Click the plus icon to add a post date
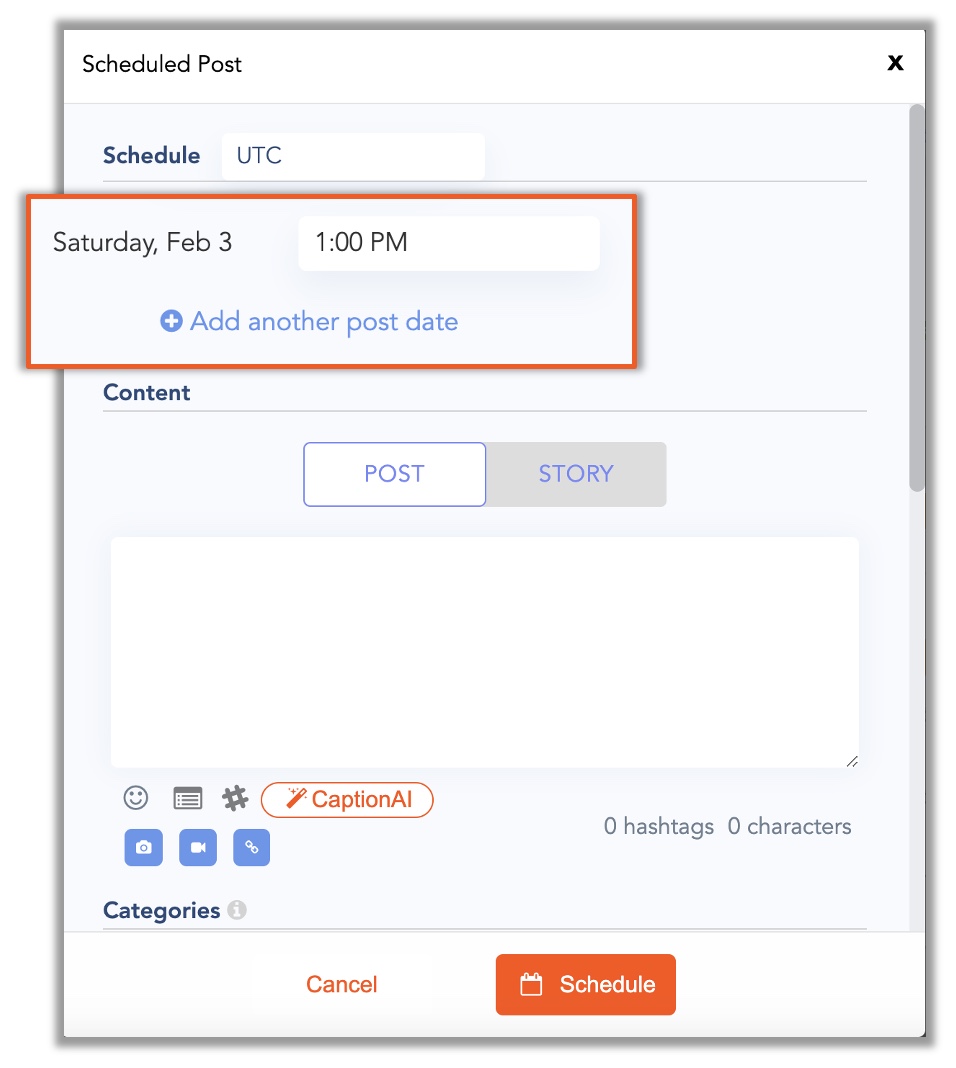The image size is (956, 1068). click(x=171, y=321)
